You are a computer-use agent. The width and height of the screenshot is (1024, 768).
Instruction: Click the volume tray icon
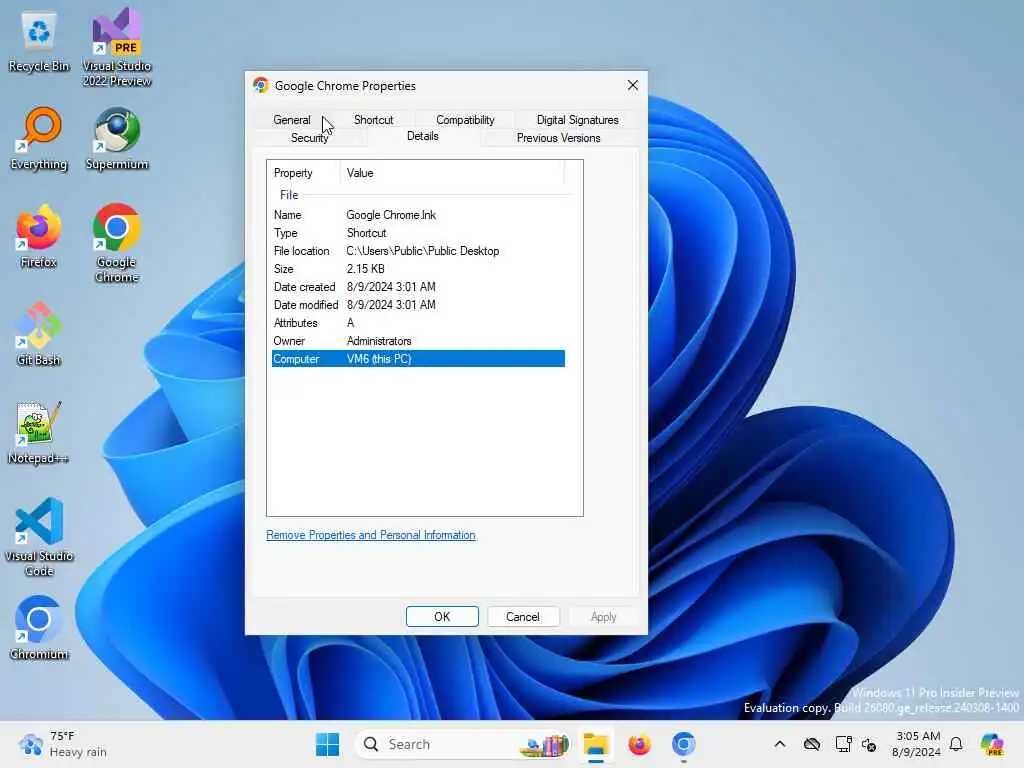point(869,744)
